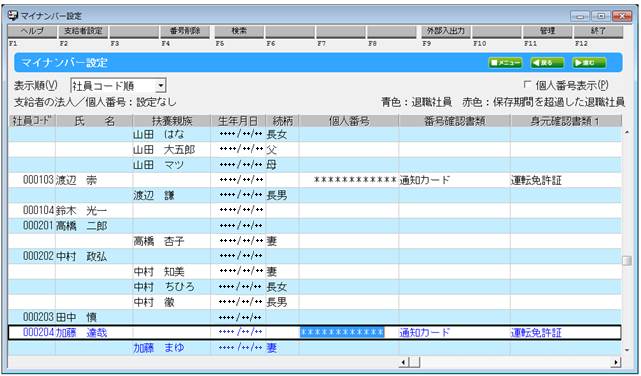Click the 終了 F12 button to exit
641x376 pixels.
(598, 31)
